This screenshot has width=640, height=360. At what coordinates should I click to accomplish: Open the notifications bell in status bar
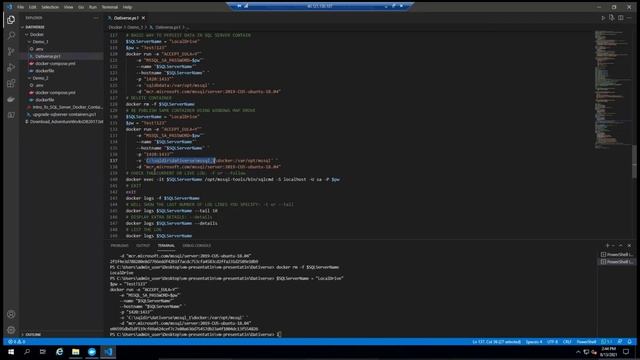click(629, 341)
